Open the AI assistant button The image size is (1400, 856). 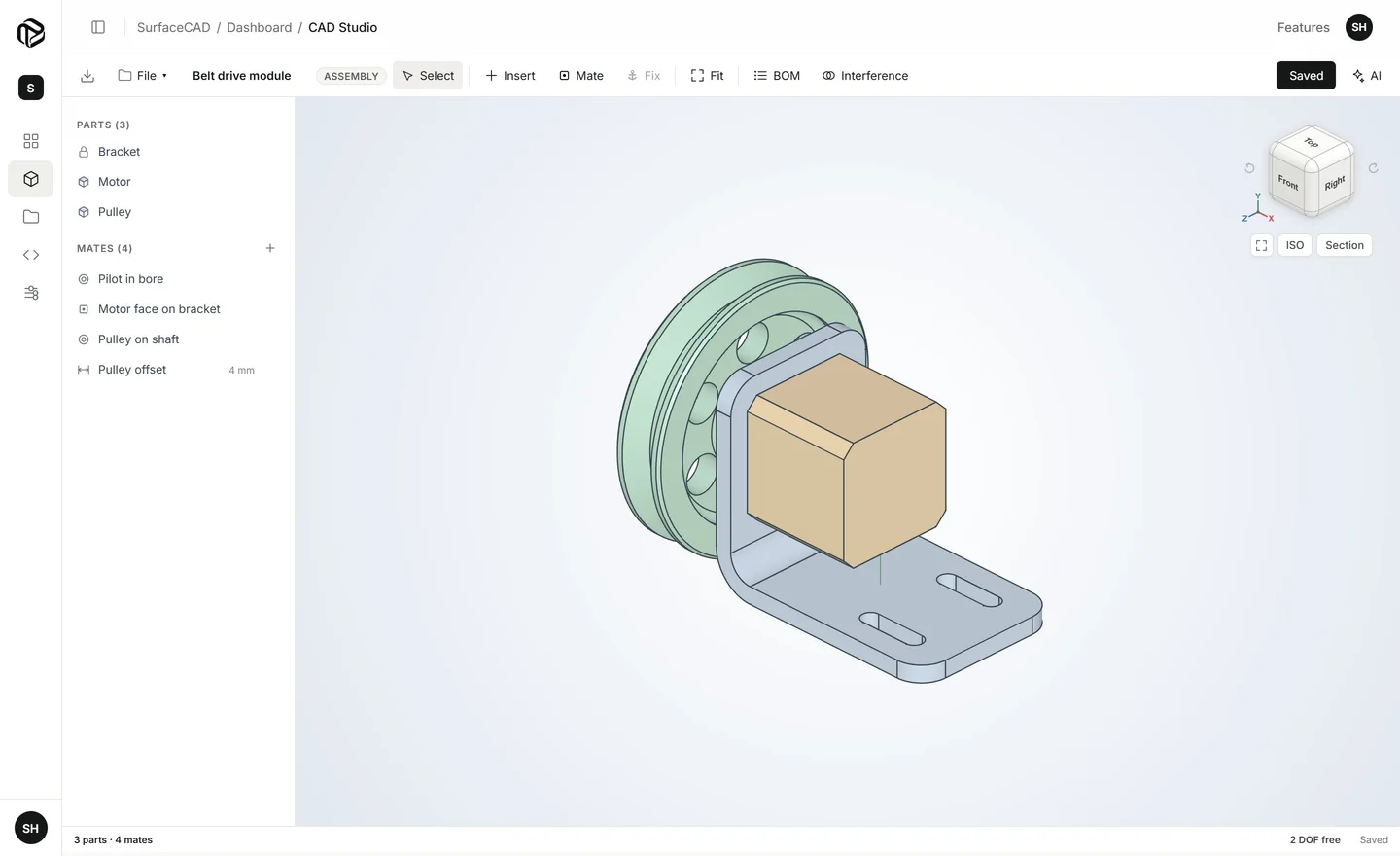pos(1367,76)
